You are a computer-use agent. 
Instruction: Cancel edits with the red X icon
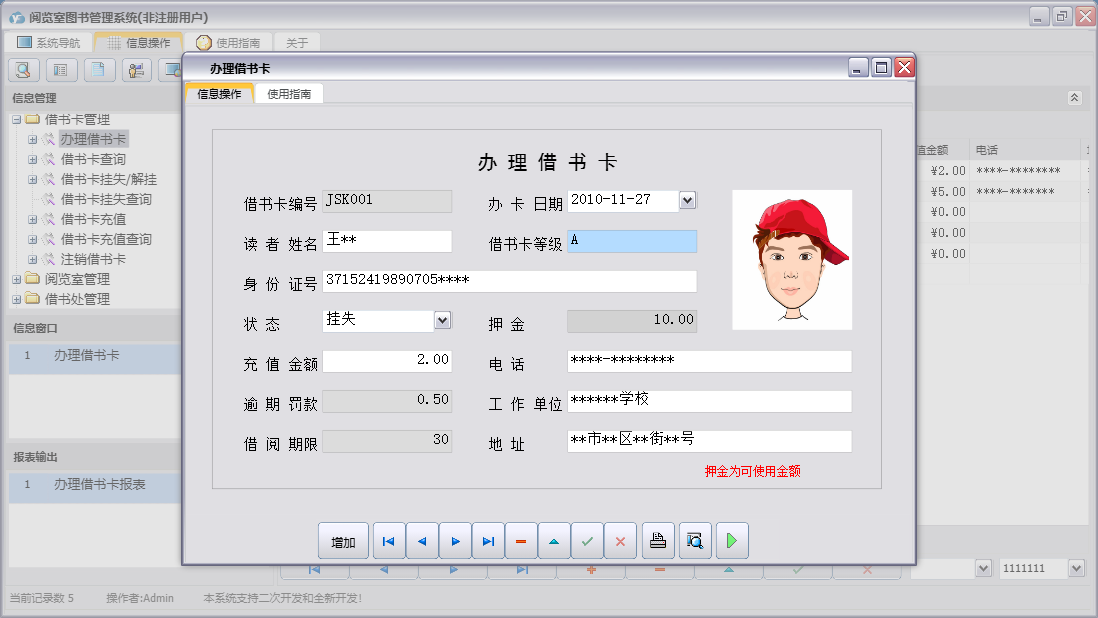[x=620, y=541]
